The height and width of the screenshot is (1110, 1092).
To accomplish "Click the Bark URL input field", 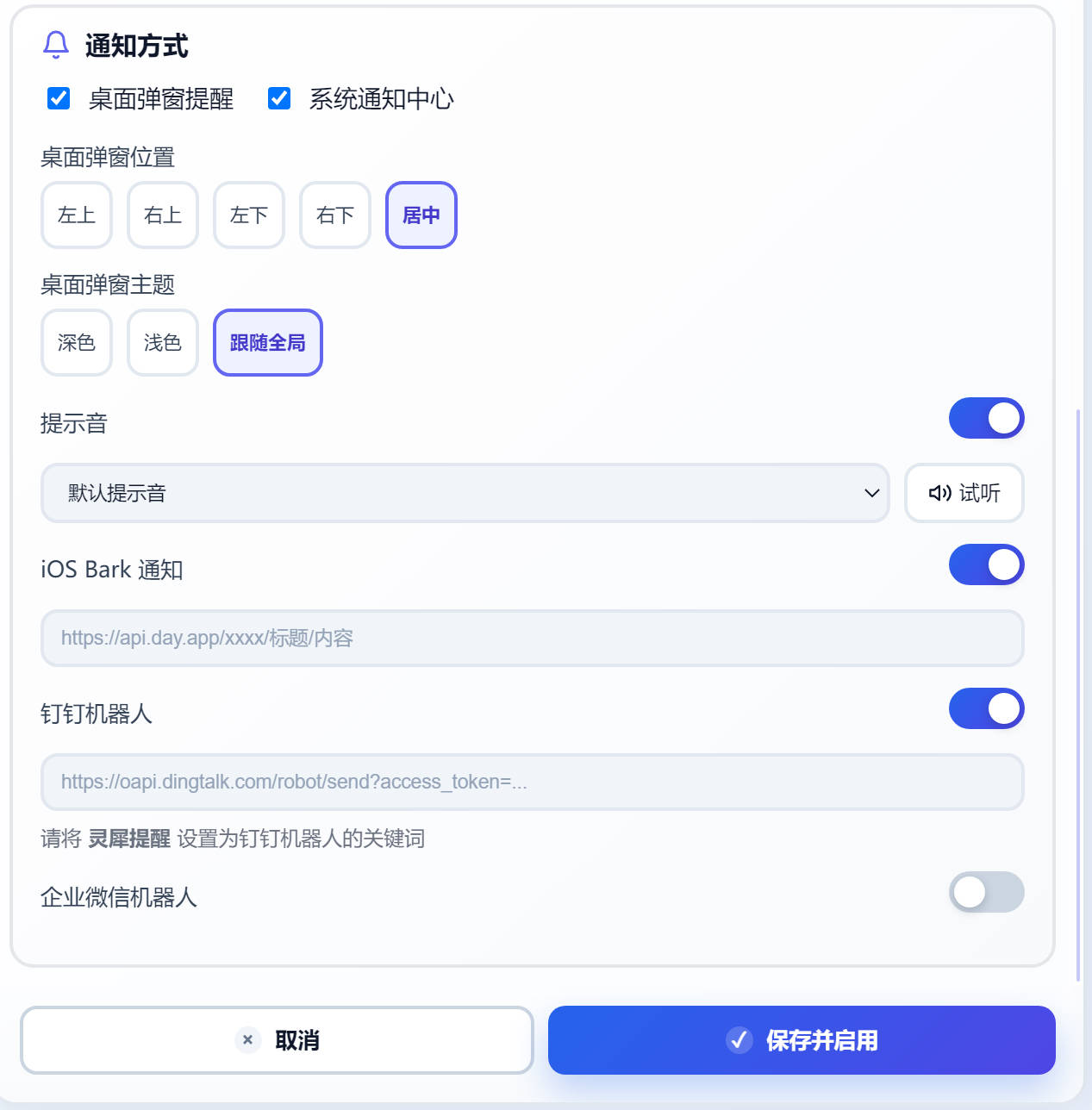I will [533, 638].
